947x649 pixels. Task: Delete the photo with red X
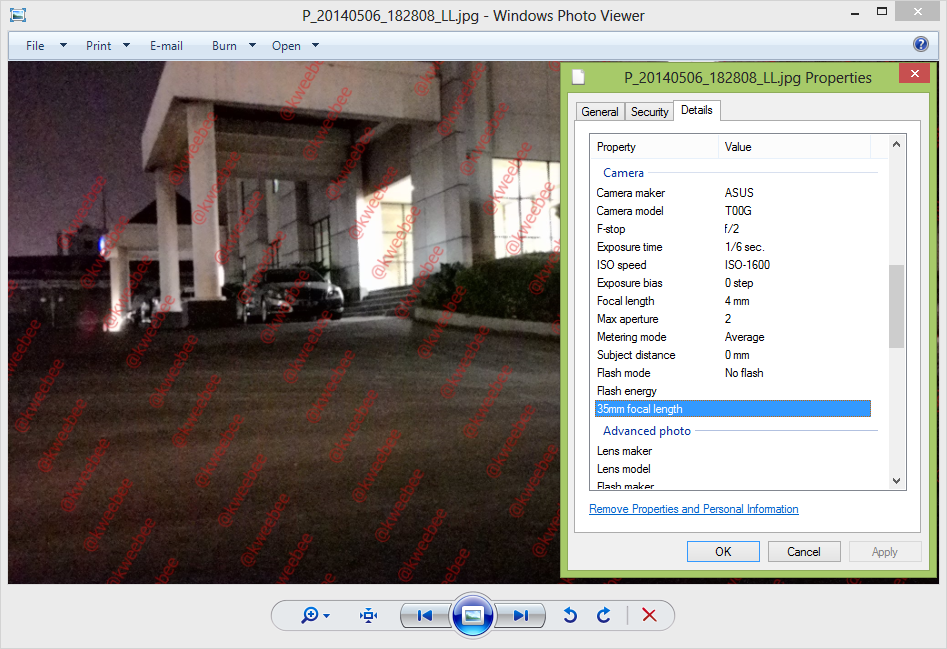pos(649,615)
